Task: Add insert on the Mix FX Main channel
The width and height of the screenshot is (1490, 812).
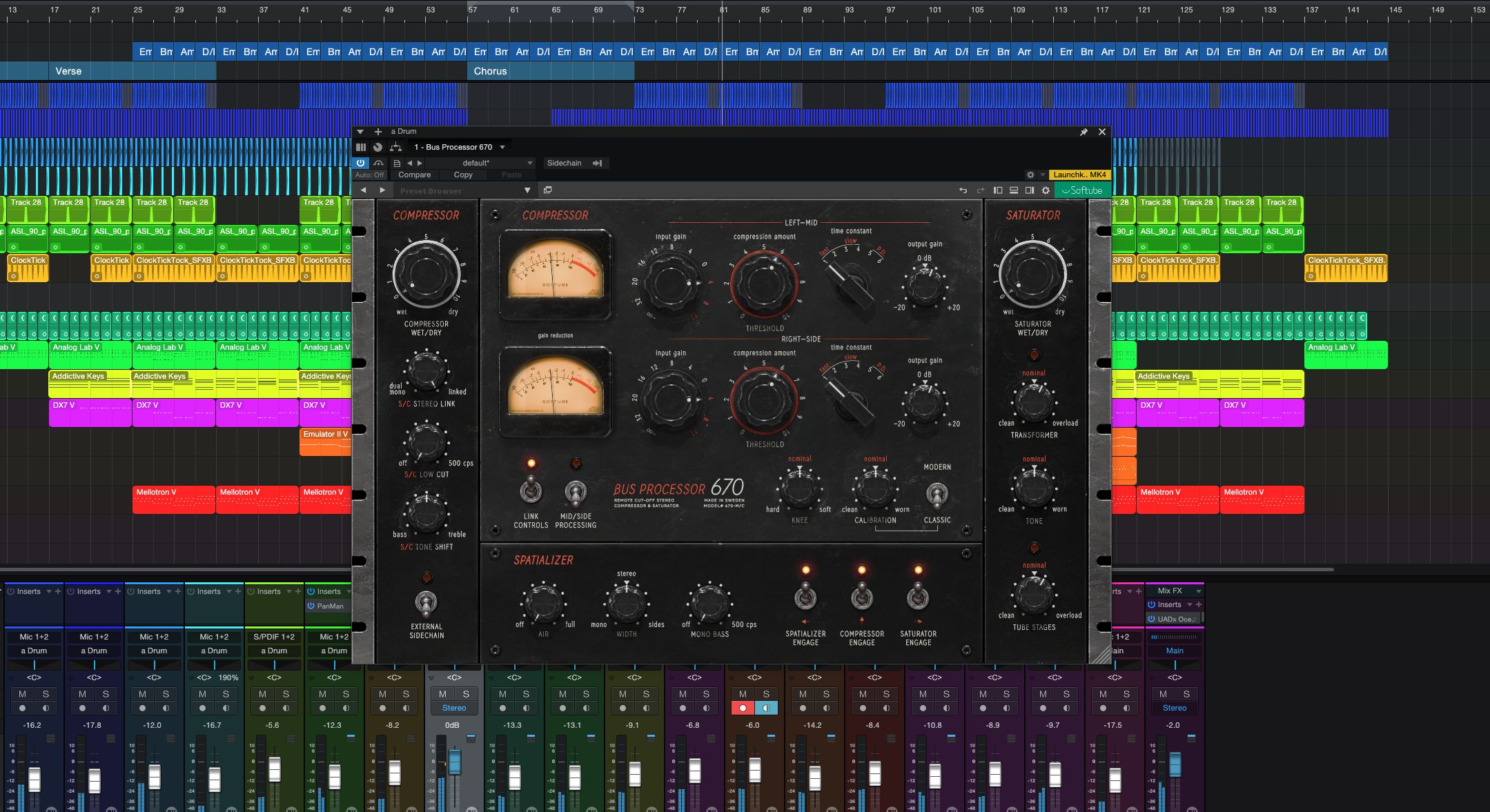Action: [1199, 605]
